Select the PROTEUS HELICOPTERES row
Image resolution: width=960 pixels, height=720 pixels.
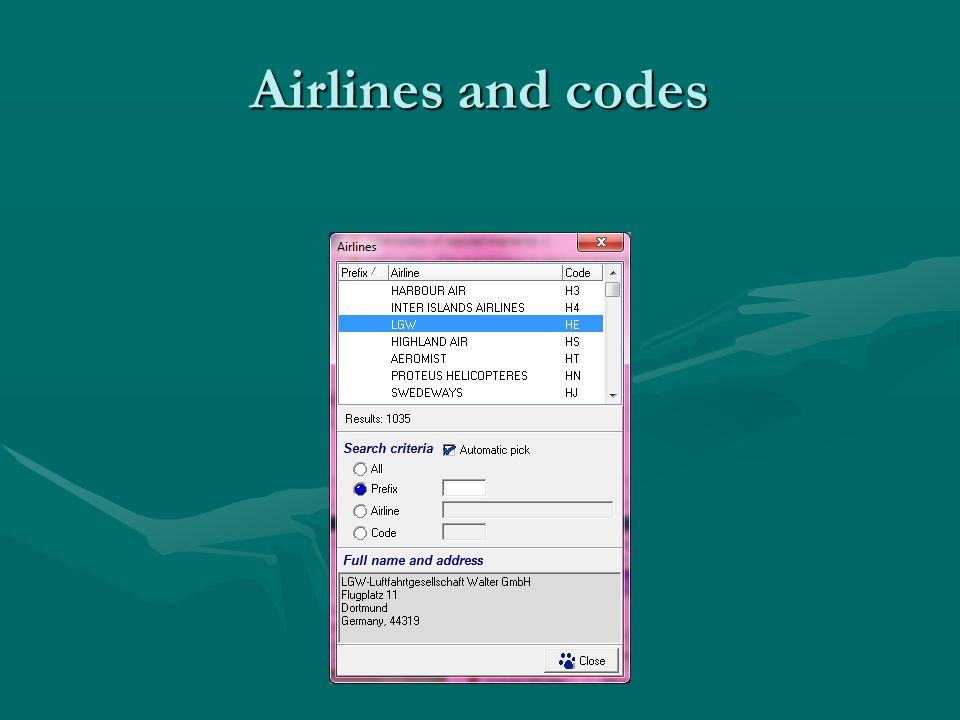(471, 376)
